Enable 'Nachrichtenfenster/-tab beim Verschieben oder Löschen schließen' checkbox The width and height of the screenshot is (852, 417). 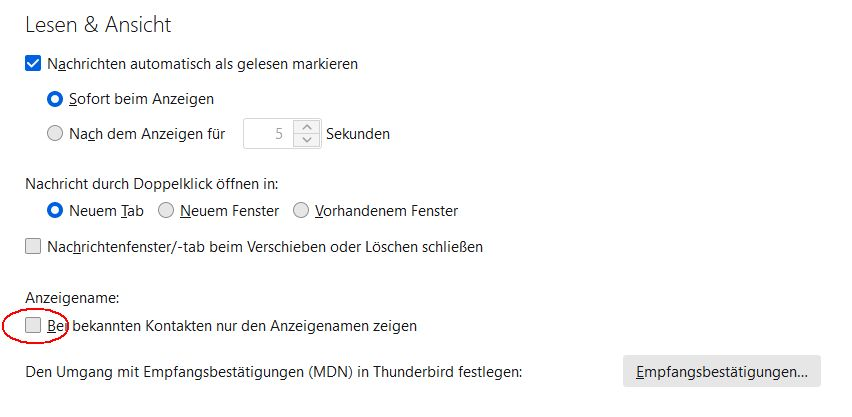point(33,246)
